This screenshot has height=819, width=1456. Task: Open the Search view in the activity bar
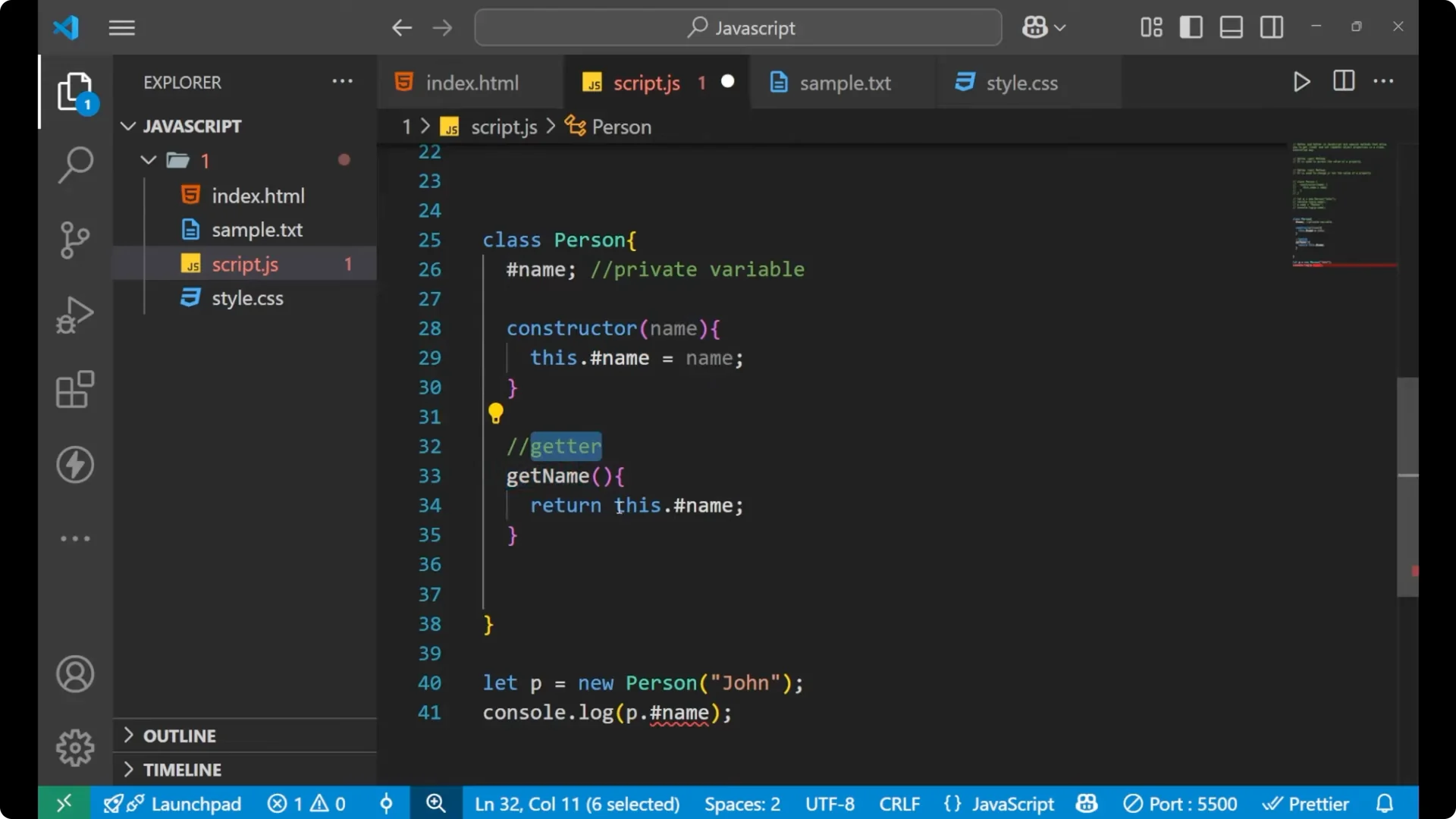[x=74, y=165]
